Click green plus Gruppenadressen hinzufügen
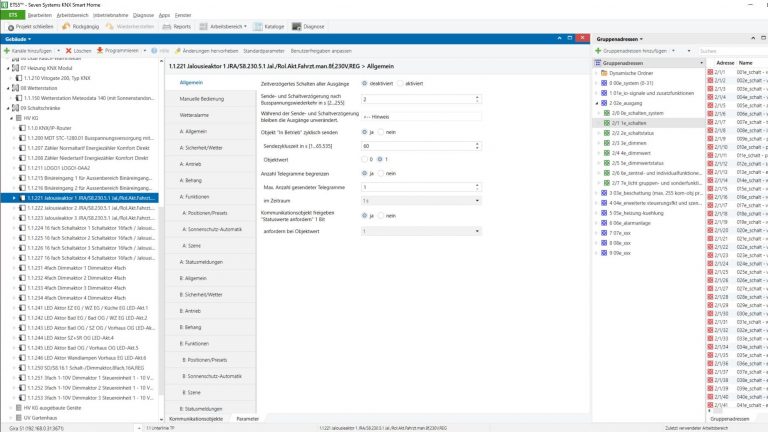Image resolution: width=768 pixels, height=432 pixels. [x=599, y=49]
